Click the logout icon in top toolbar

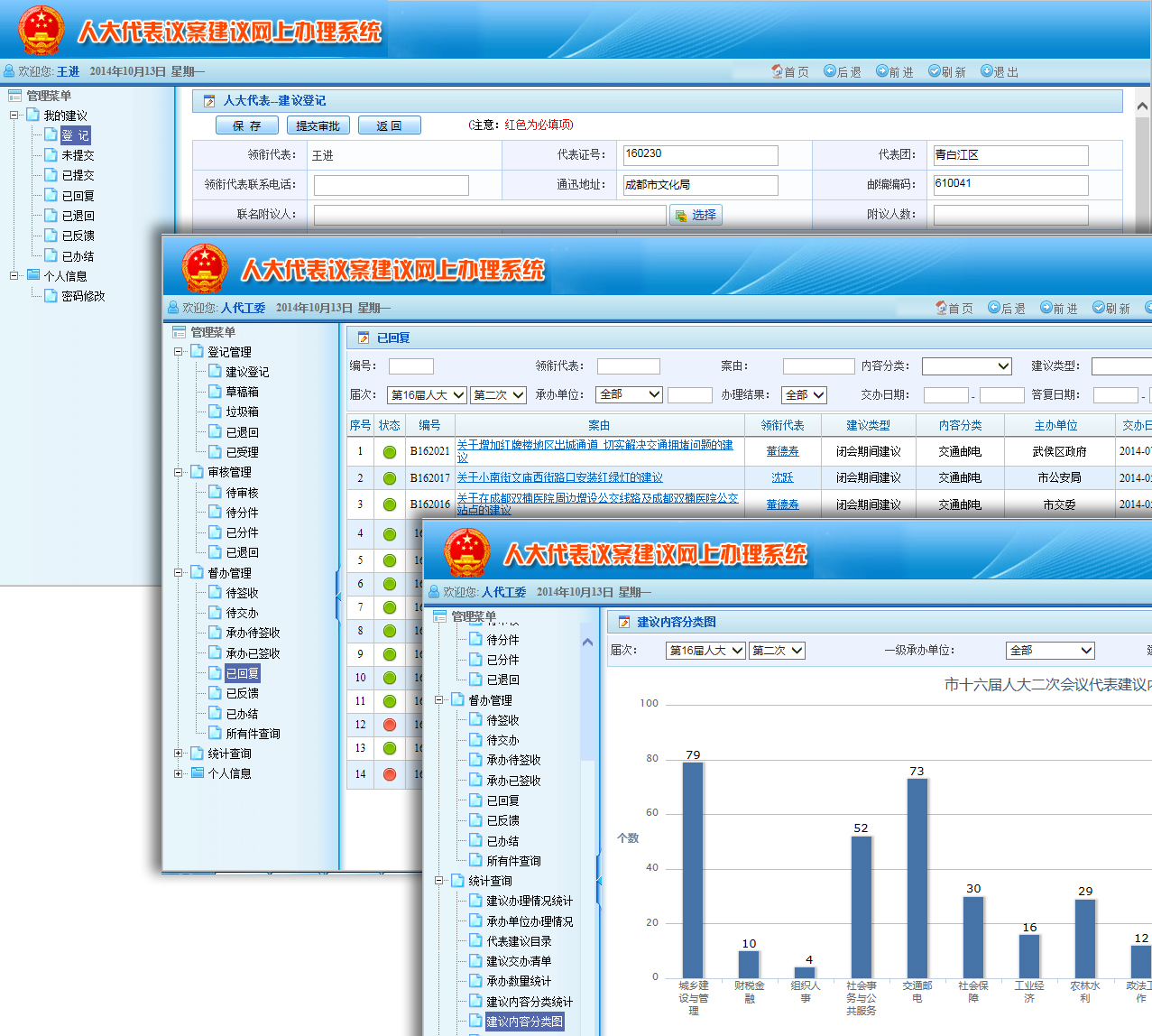[x=987, y=71]
